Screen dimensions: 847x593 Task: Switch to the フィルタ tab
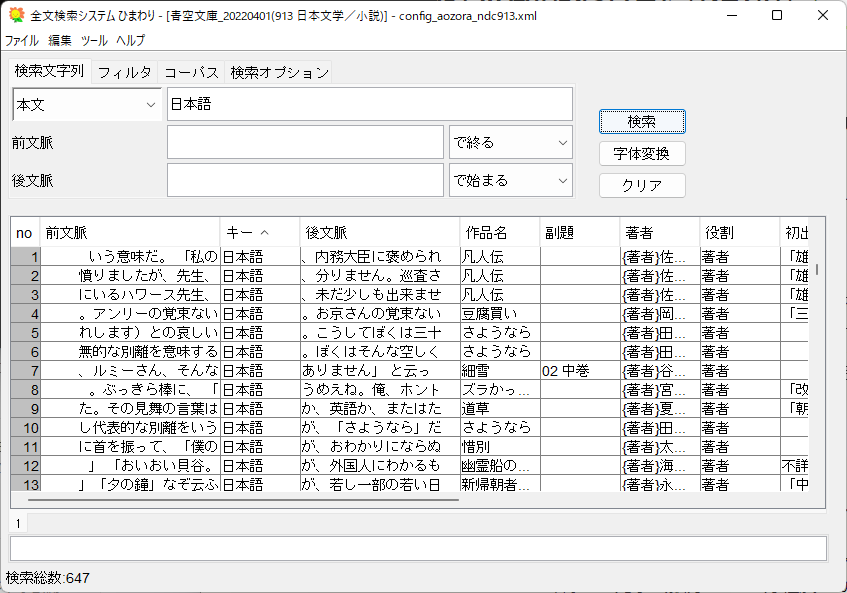[x=124, y=72]
